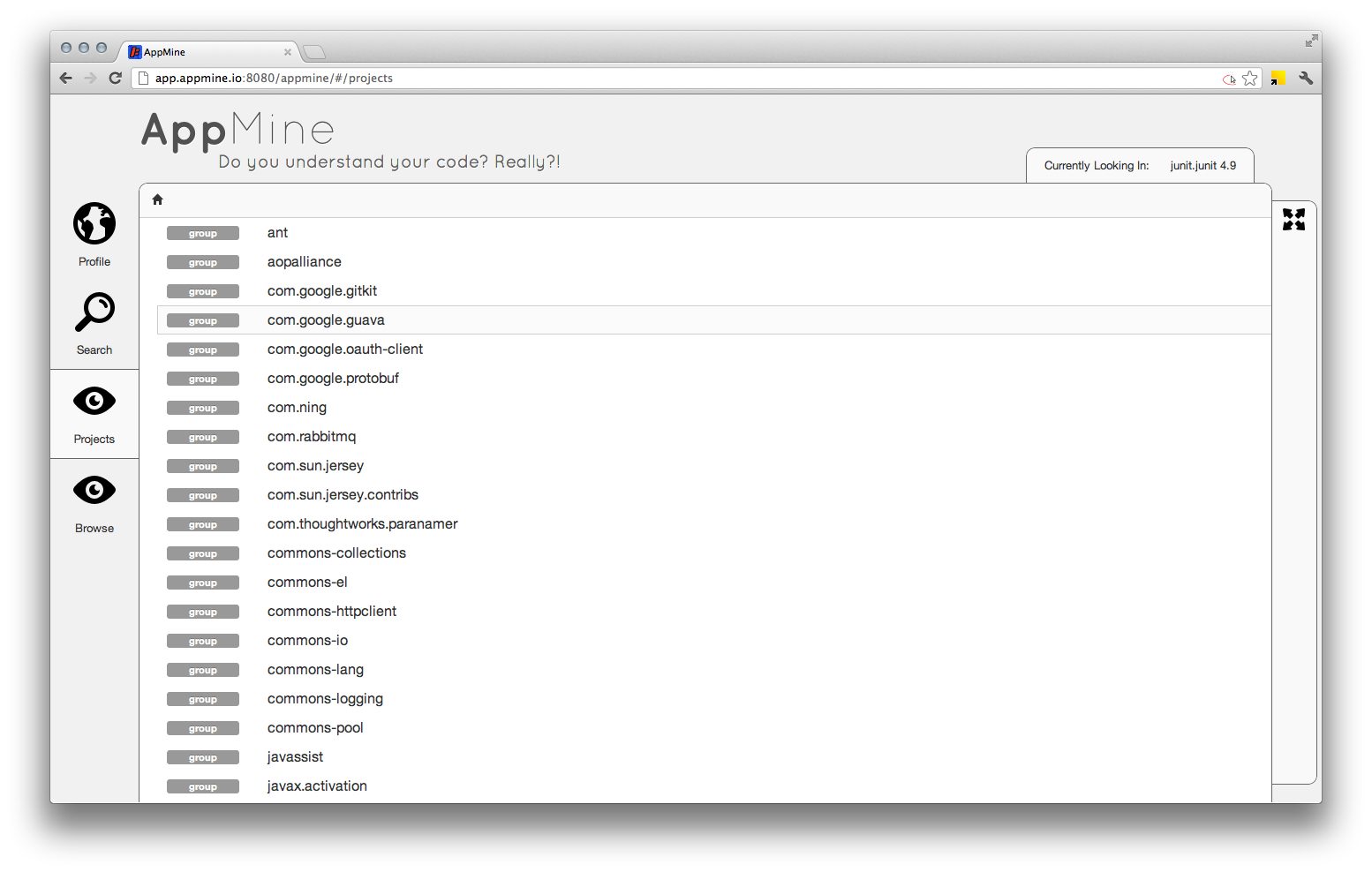Open the browser wrench settings menu
1372x872 pixels.
point(1306,79)
